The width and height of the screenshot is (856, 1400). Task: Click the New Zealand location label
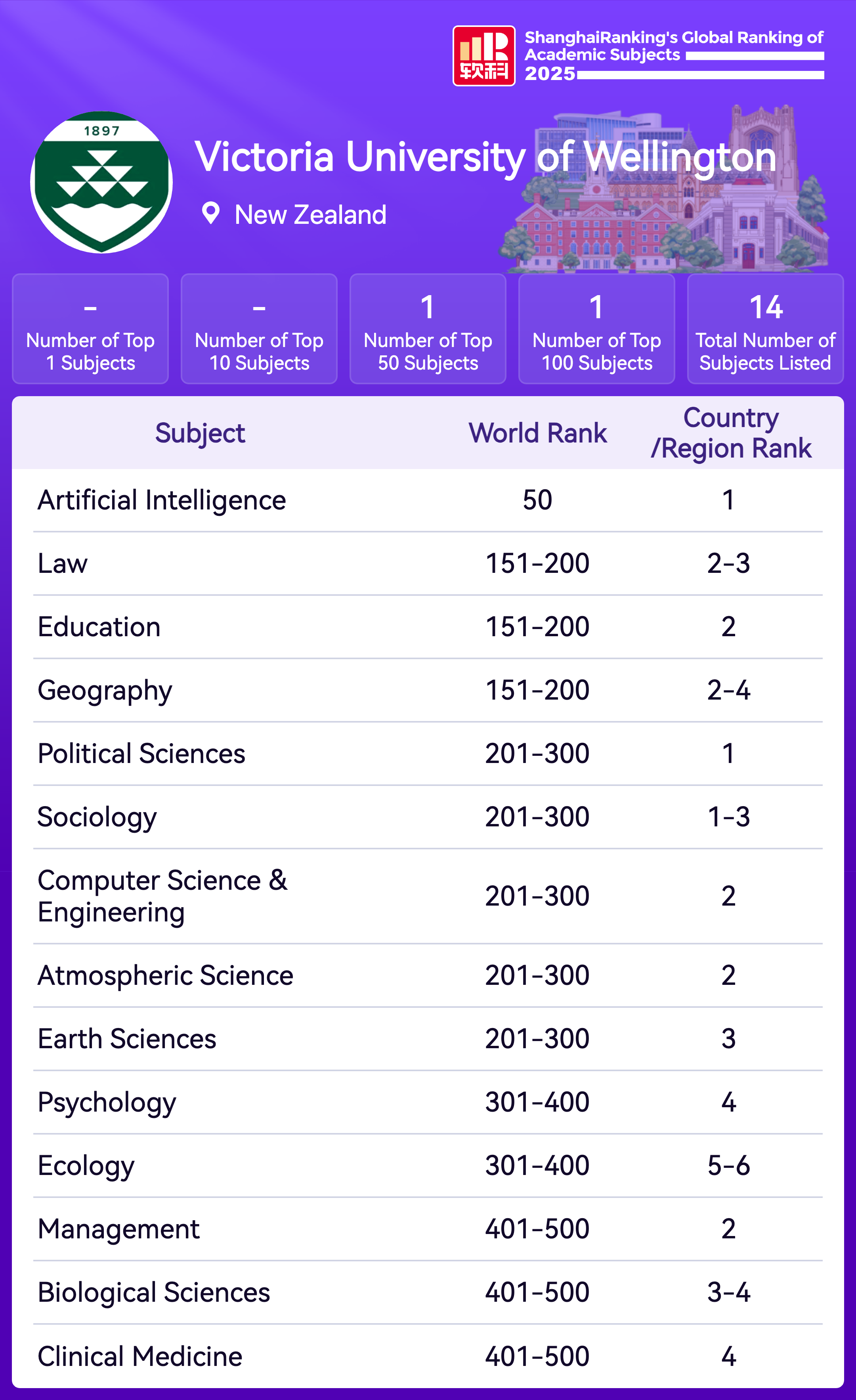310,215
